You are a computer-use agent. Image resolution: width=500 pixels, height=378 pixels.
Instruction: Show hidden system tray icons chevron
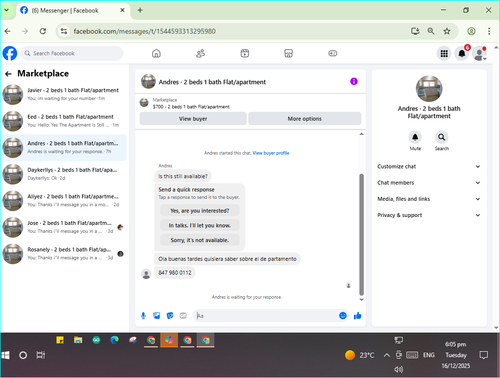387,355
